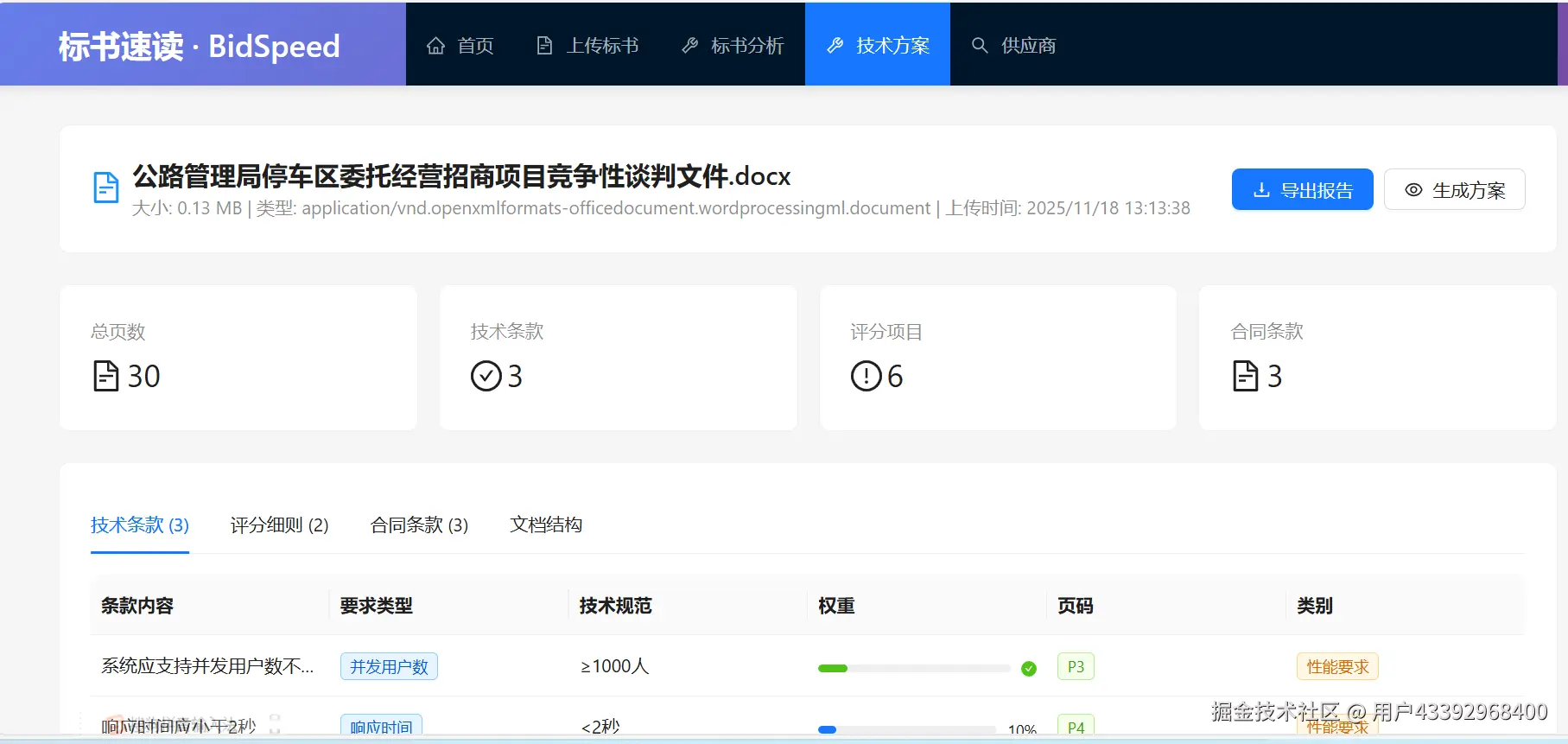Viewport: 1568px width, 744px height.
Task: Open the 供应商 menu item
Action: [x=1028, y=46]
